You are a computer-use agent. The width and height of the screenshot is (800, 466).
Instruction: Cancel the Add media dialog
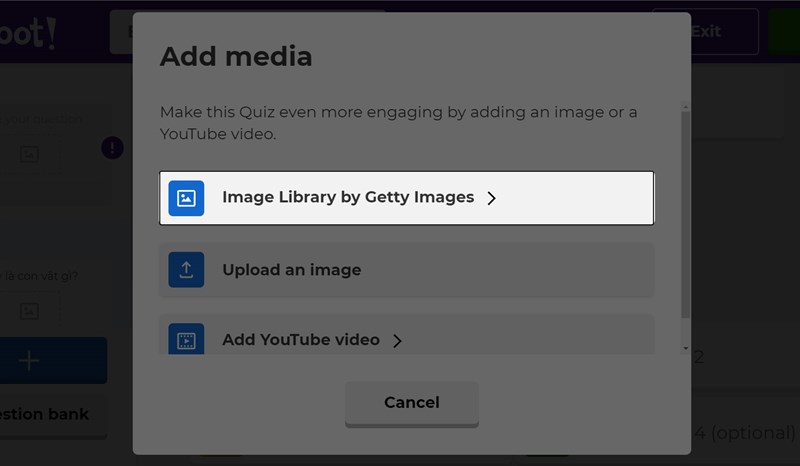click(x=412, y=403)
